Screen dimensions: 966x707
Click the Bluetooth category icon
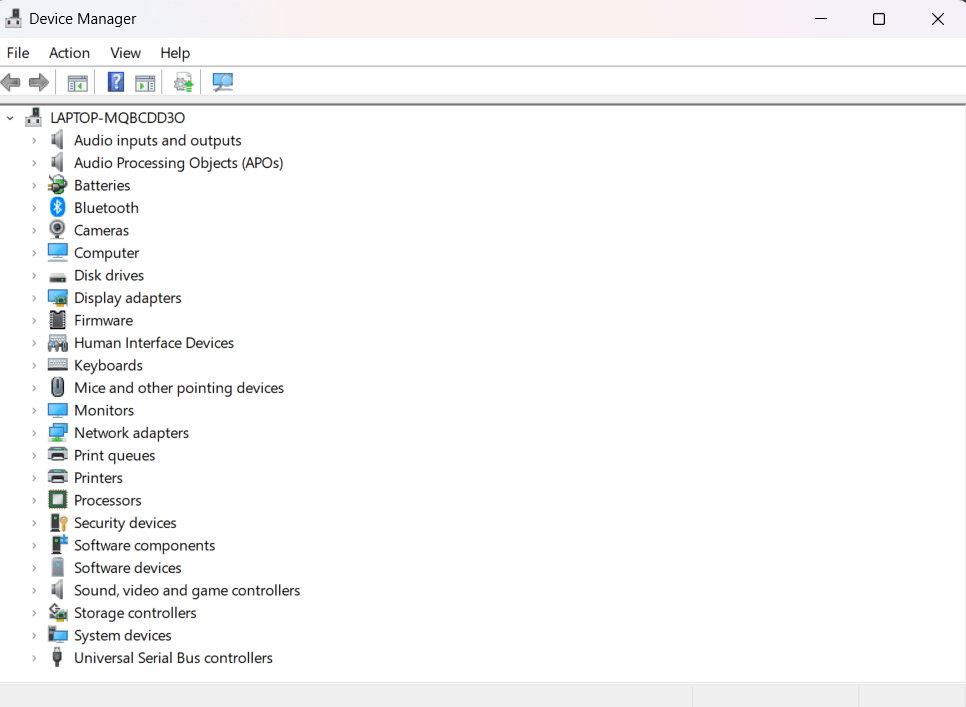58,208
